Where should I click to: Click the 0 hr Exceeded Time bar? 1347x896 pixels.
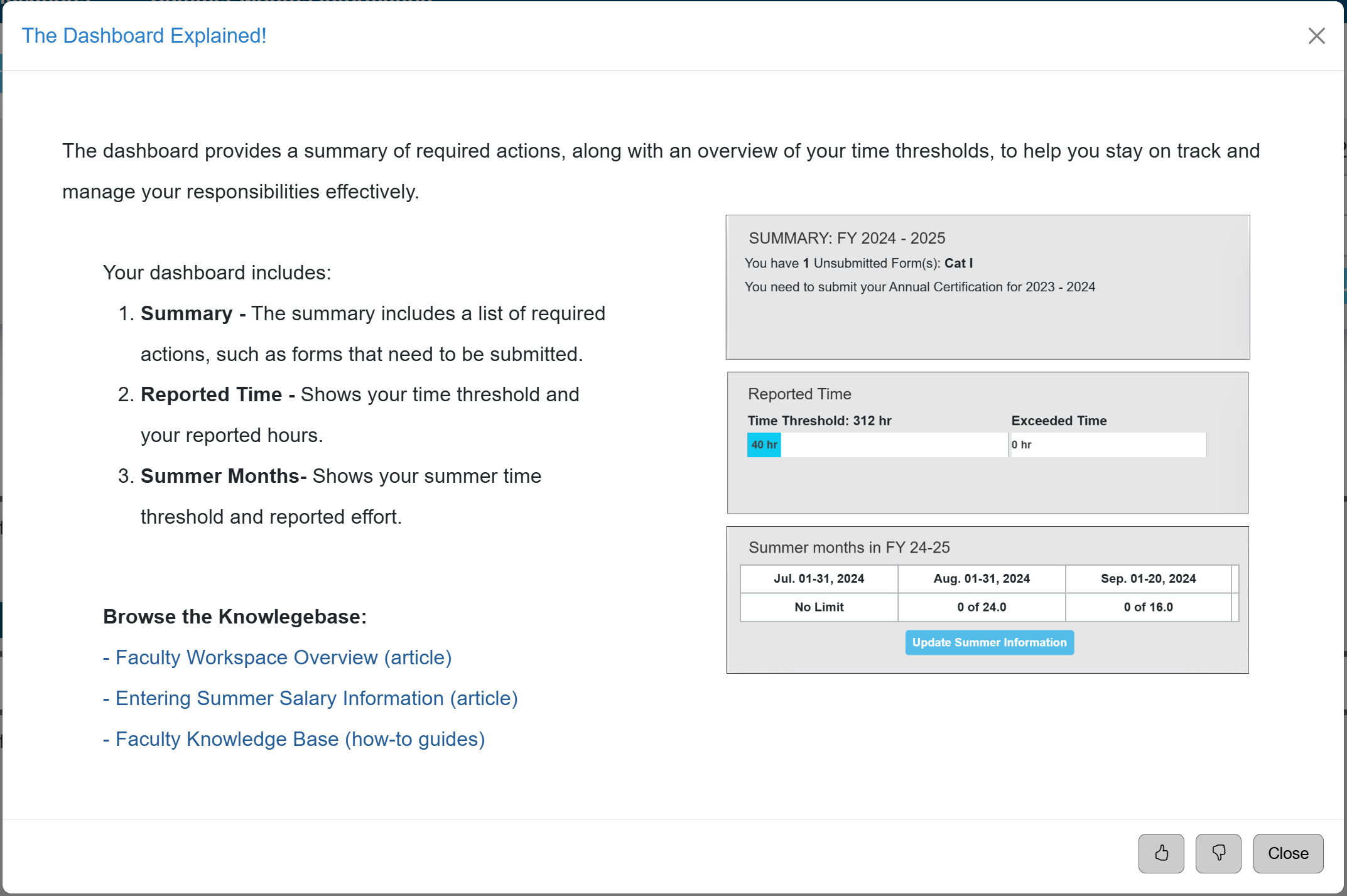pyautogui.click(x=1108, y=445)
